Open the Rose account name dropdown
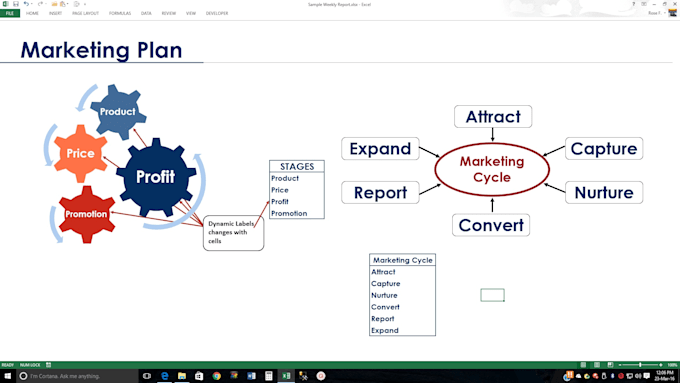The image size is (680, 383). tap(656, 13)
